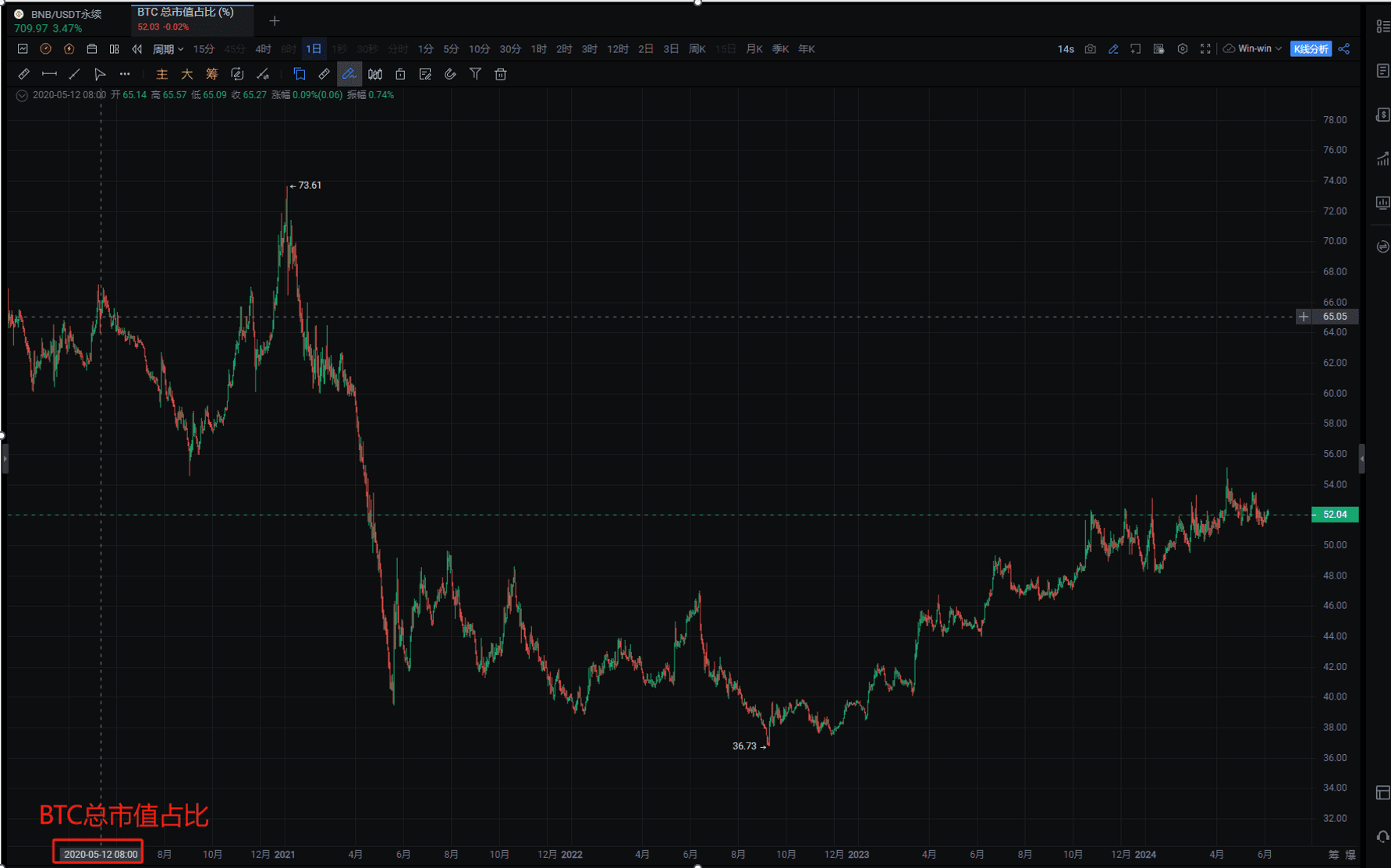The height and width of the screenshot is (868, 1391).
Task: Choose the 周K weekly candle interval
Action: pos(697,49)
